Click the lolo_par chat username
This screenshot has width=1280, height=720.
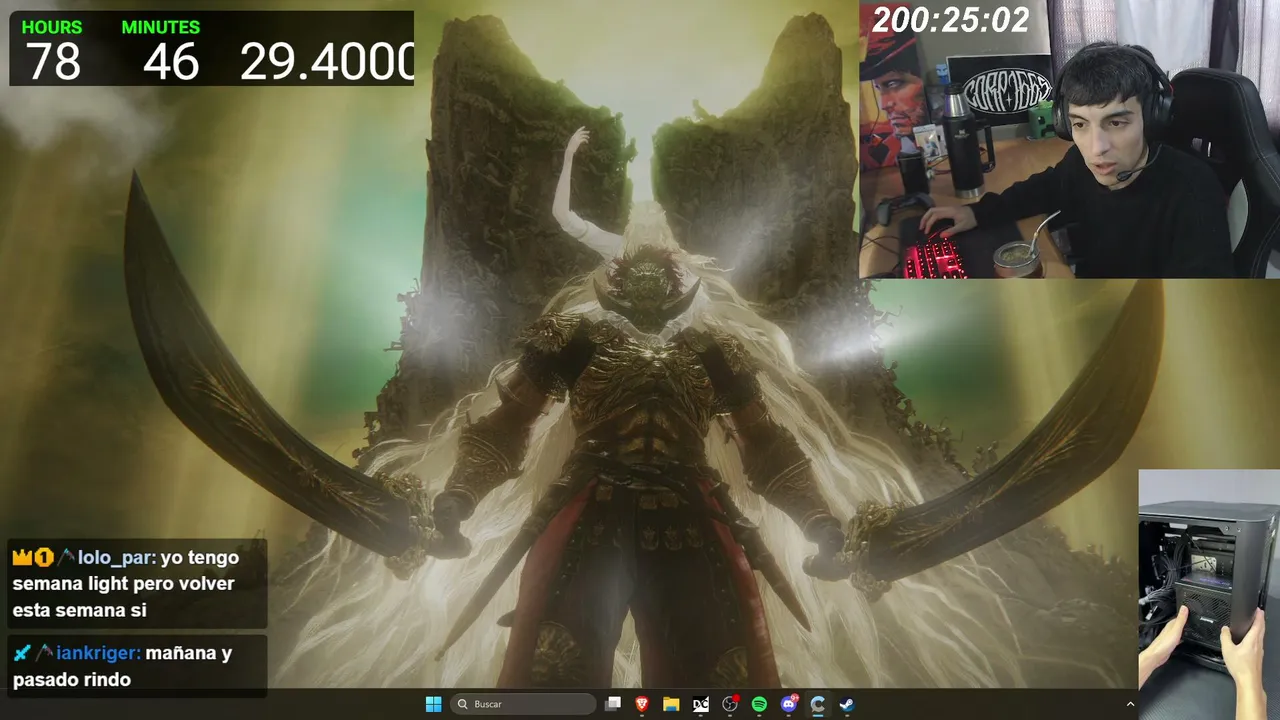point(115,558)
